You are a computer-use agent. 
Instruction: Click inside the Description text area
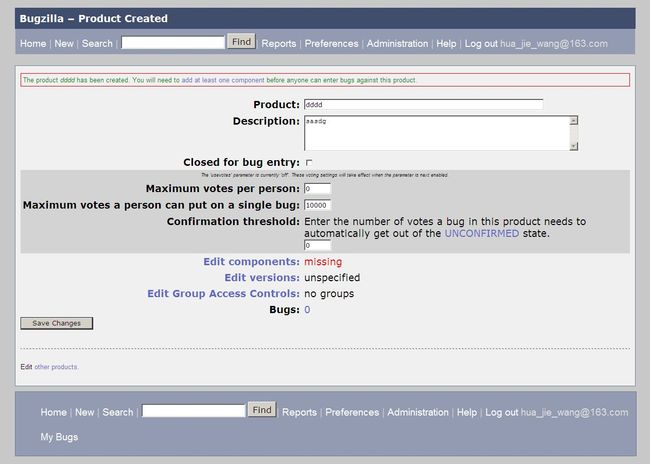(x=437, y=133)
